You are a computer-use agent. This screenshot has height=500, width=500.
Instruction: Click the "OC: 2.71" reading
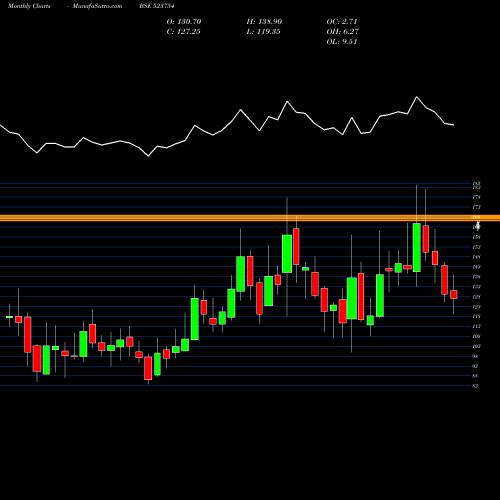point(342,22)
